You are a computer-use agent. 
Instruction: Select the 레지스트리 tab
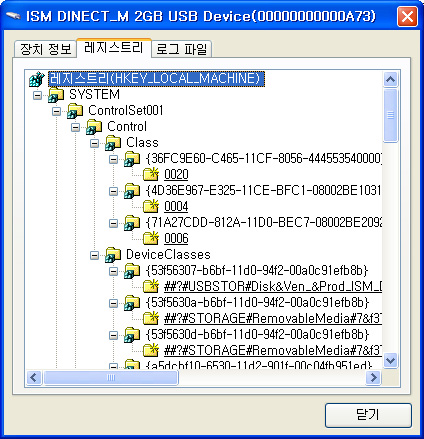click(x=114, y=48)
